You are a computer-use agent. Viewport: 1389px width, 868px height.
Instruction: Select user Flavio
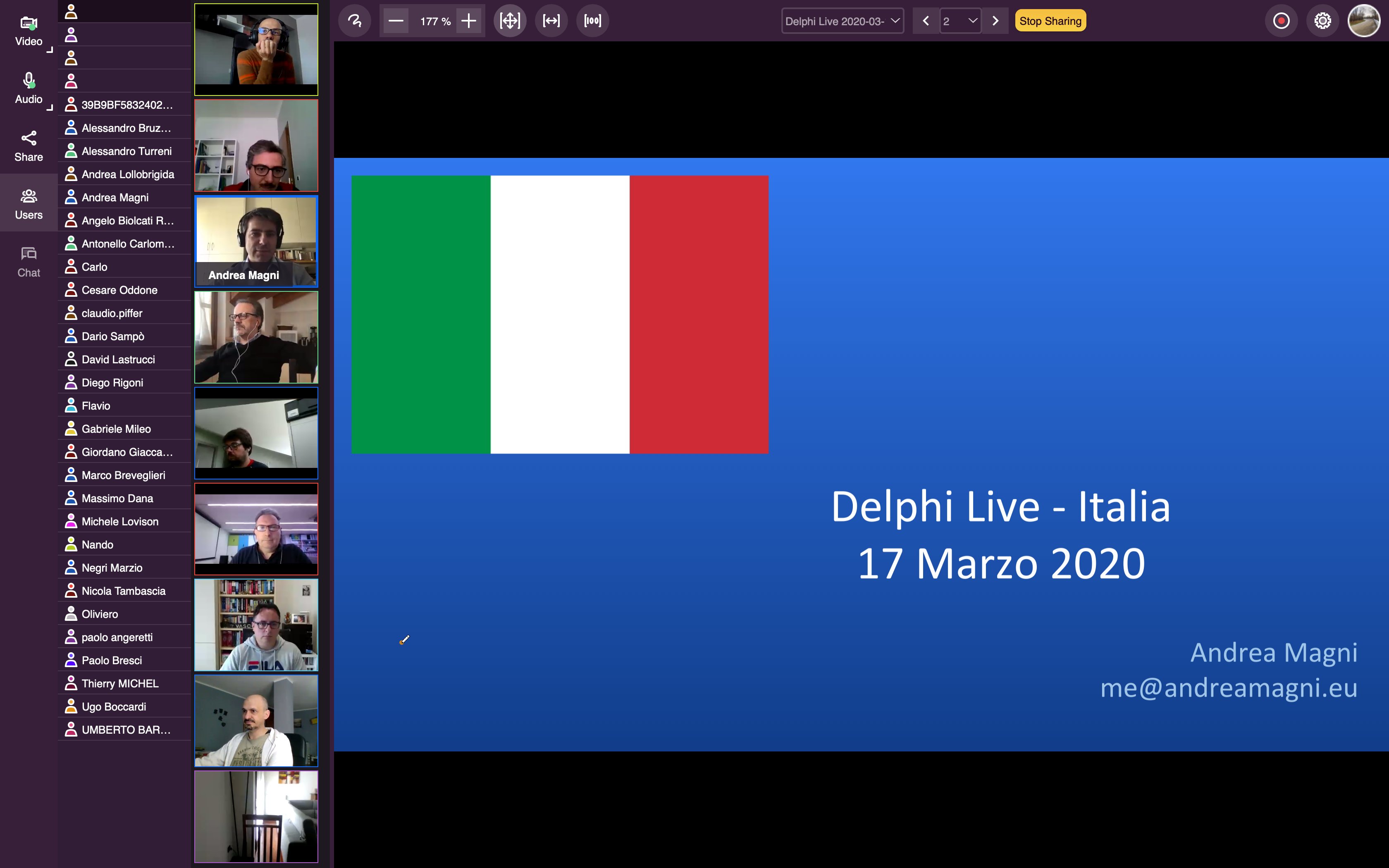(124, 406)
